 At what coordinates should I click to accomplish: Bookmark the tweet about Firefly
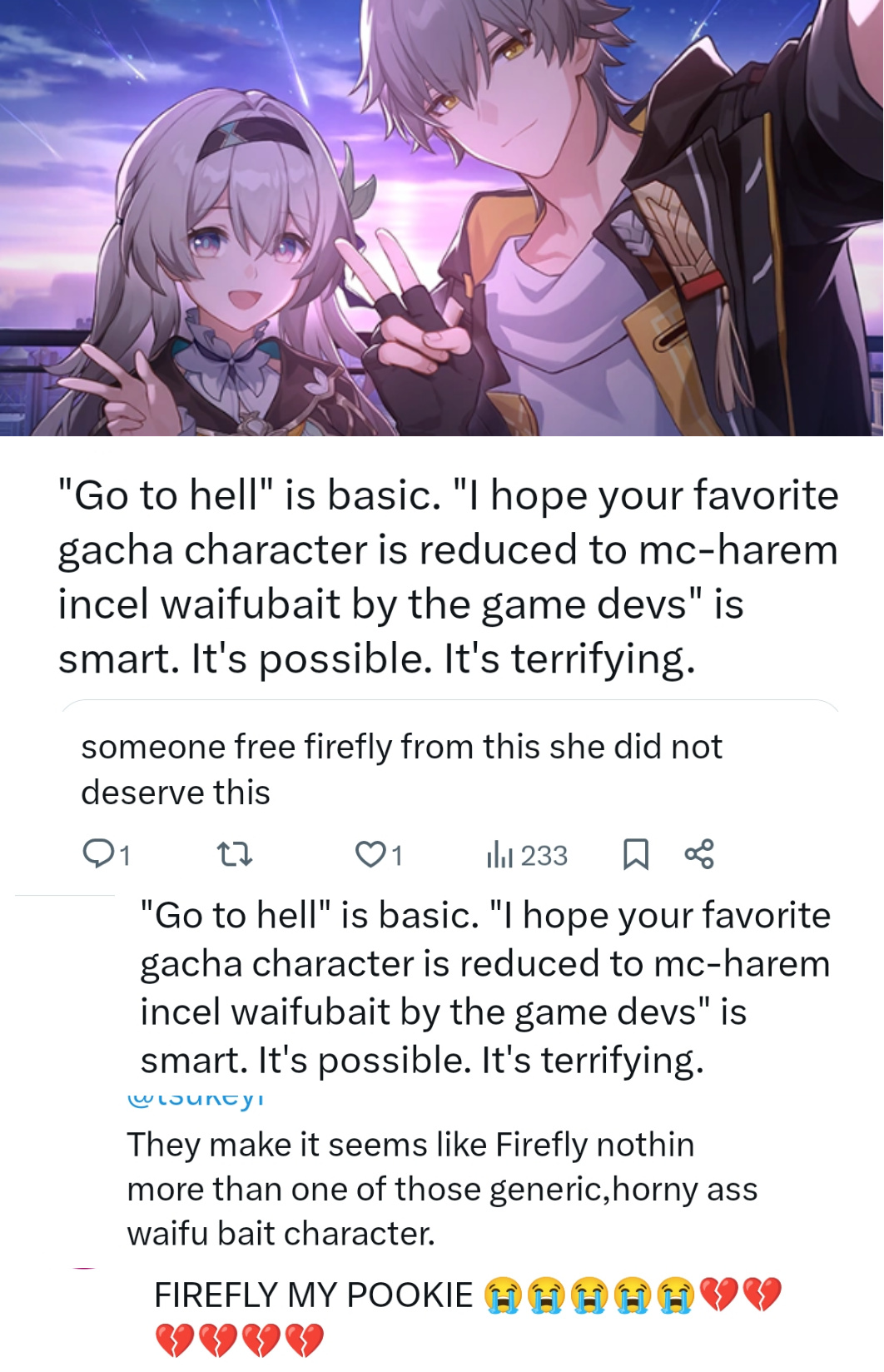click(x=636, y=855)
